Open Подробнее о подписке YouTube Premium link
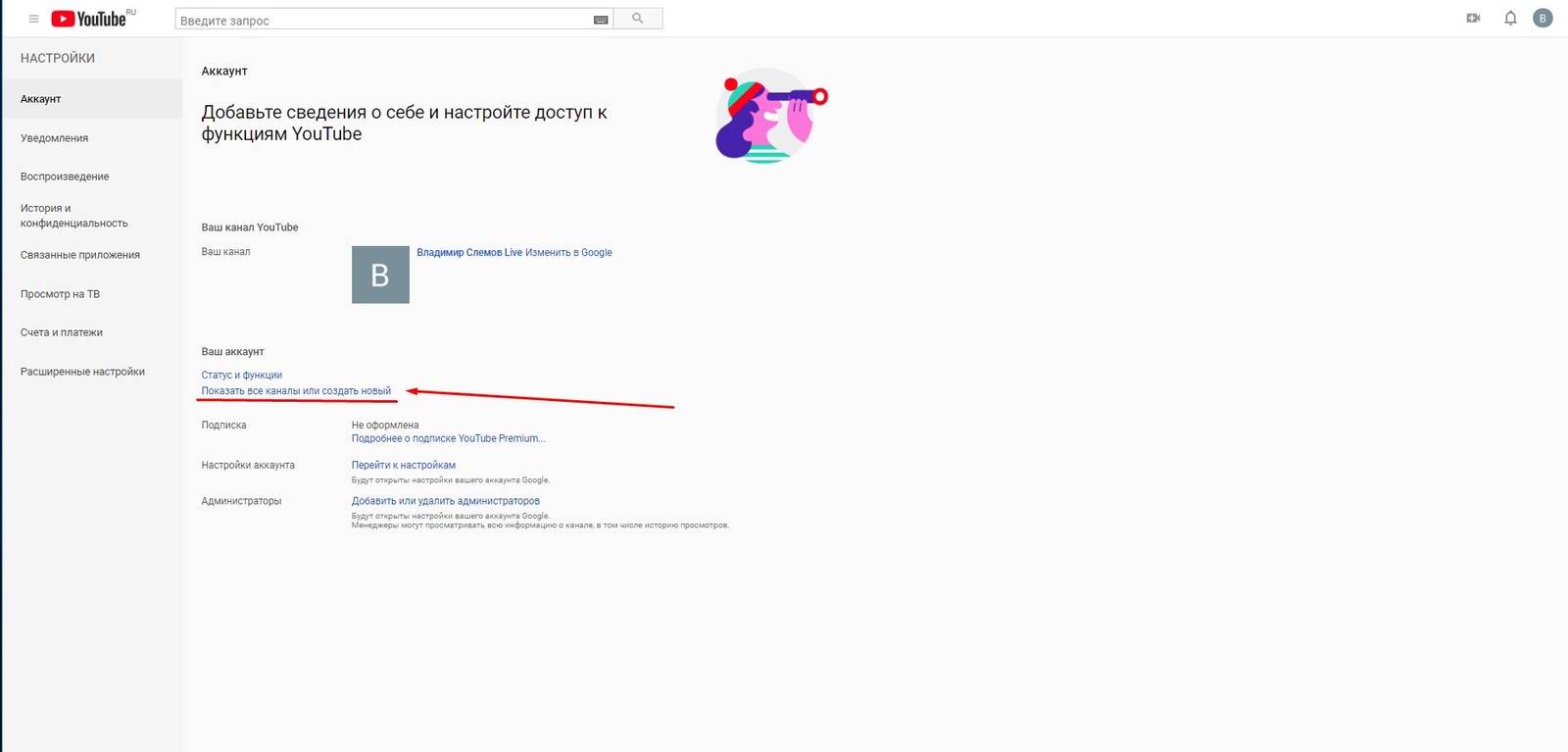 448,438
